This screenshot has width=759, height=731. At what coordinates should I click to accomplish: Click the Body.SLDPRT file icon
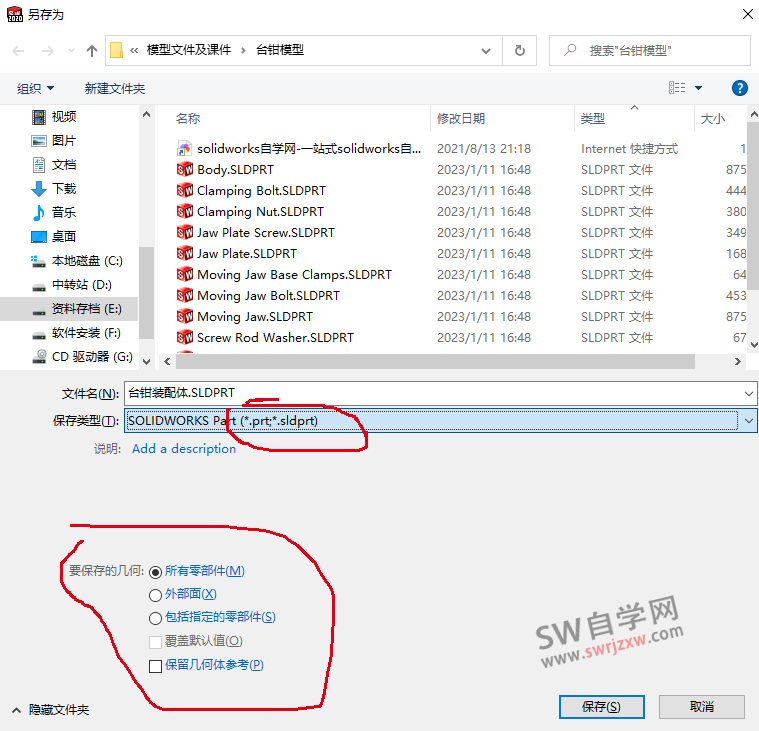185,170
